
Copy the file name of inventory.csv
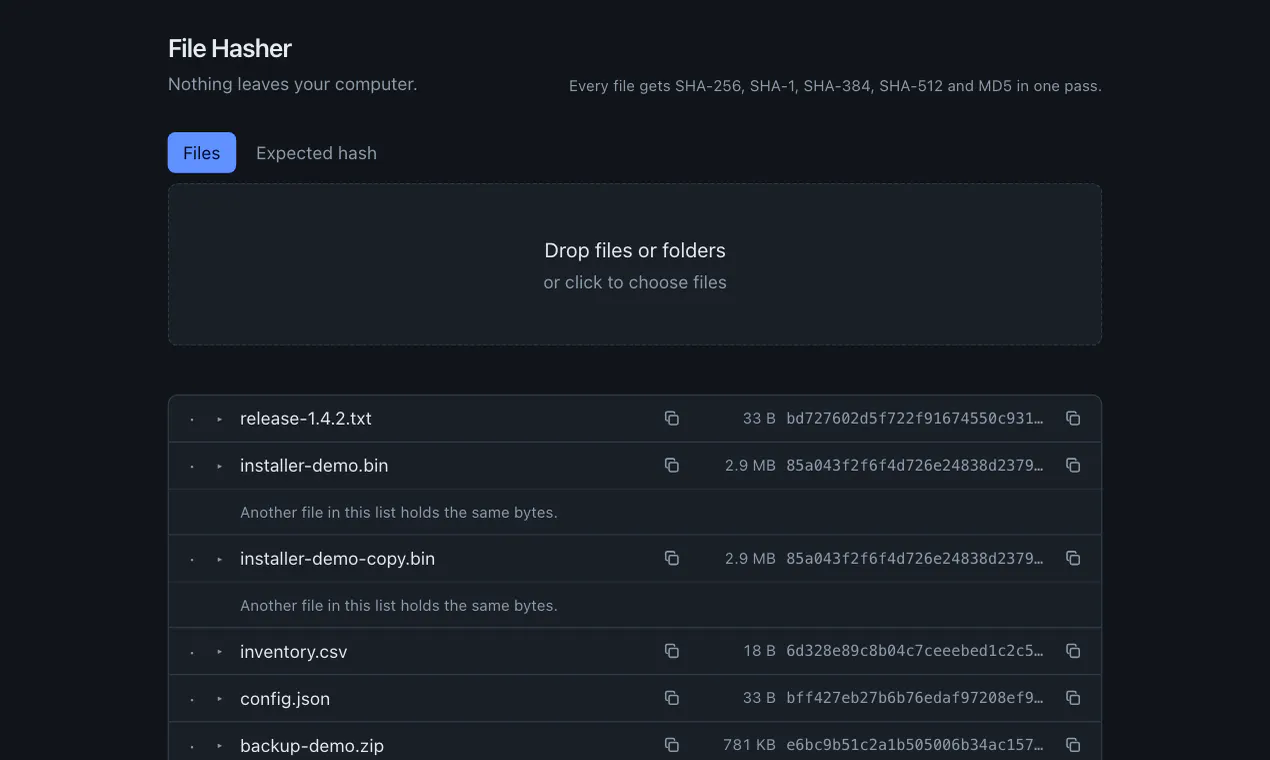[x=672, y=651]
